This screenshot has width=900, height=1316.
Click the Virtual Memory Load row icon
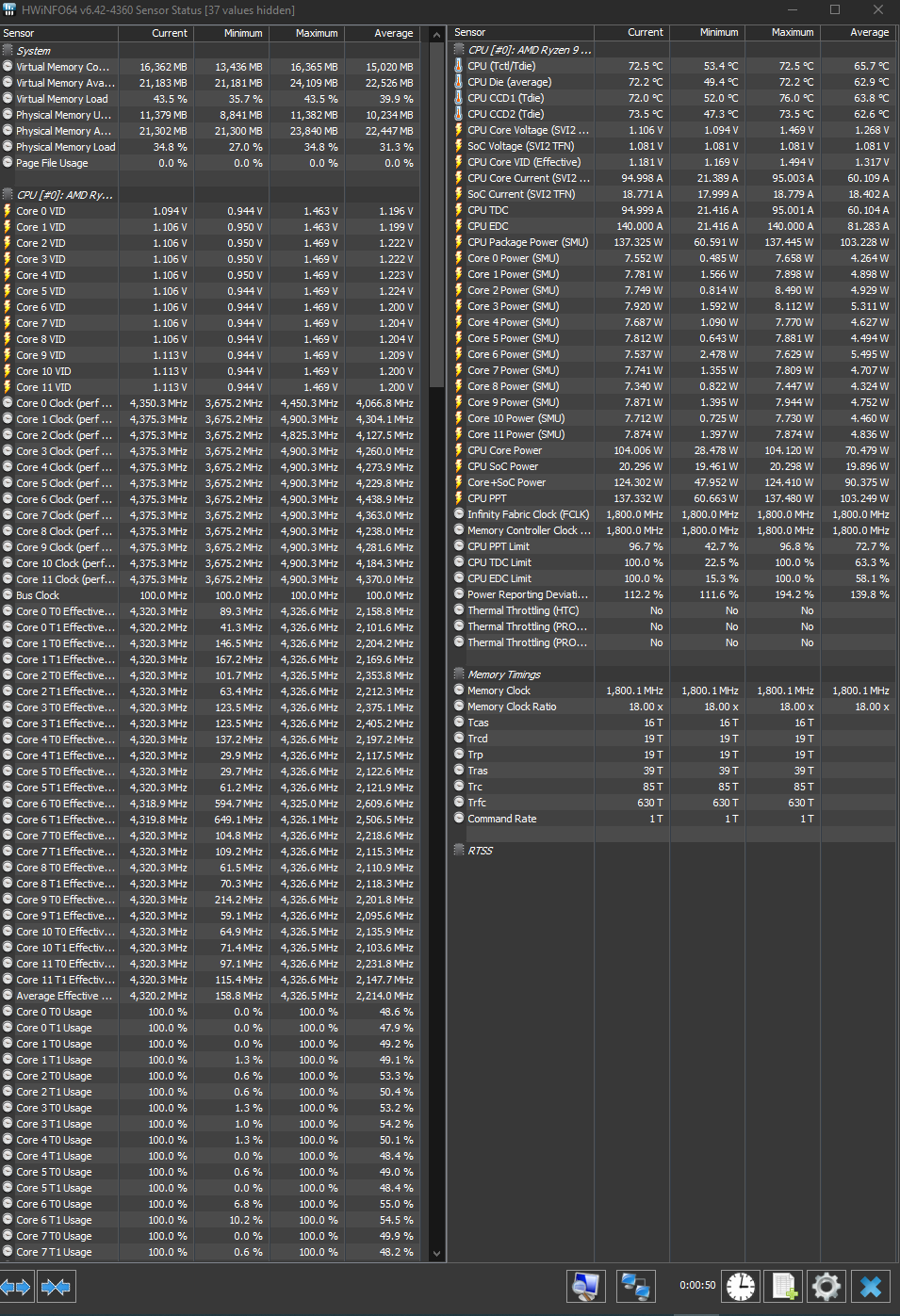click(x=8, y=99)
